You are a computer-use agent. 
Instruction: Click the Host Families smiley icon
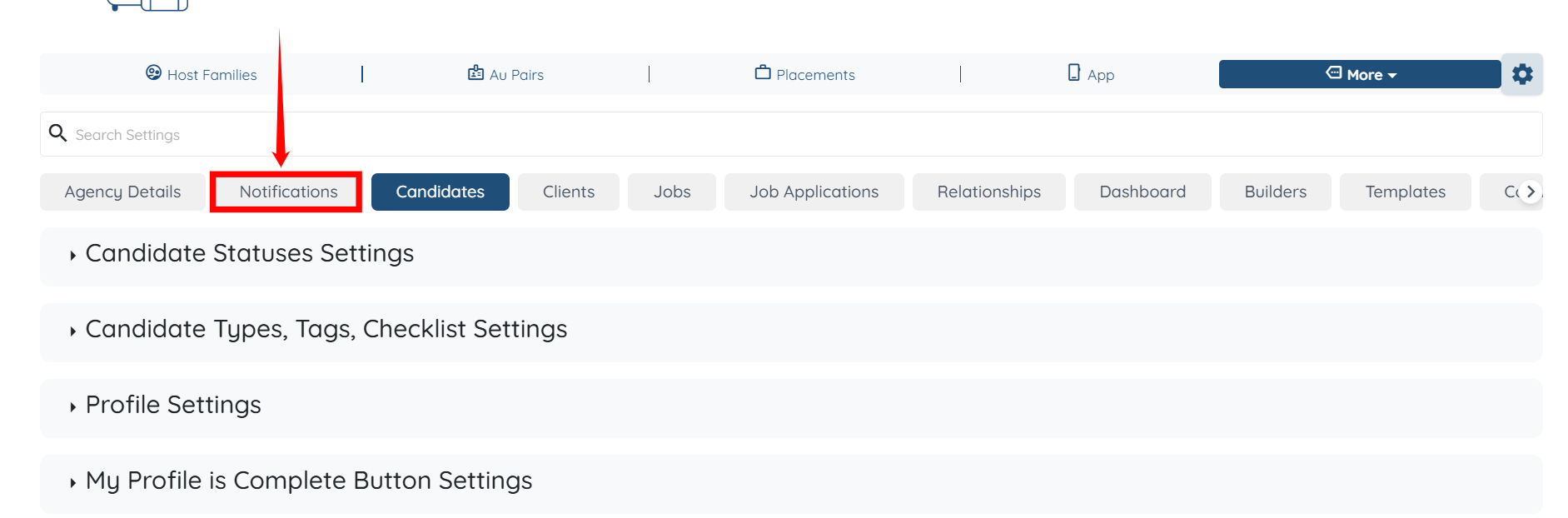point(153,73)
